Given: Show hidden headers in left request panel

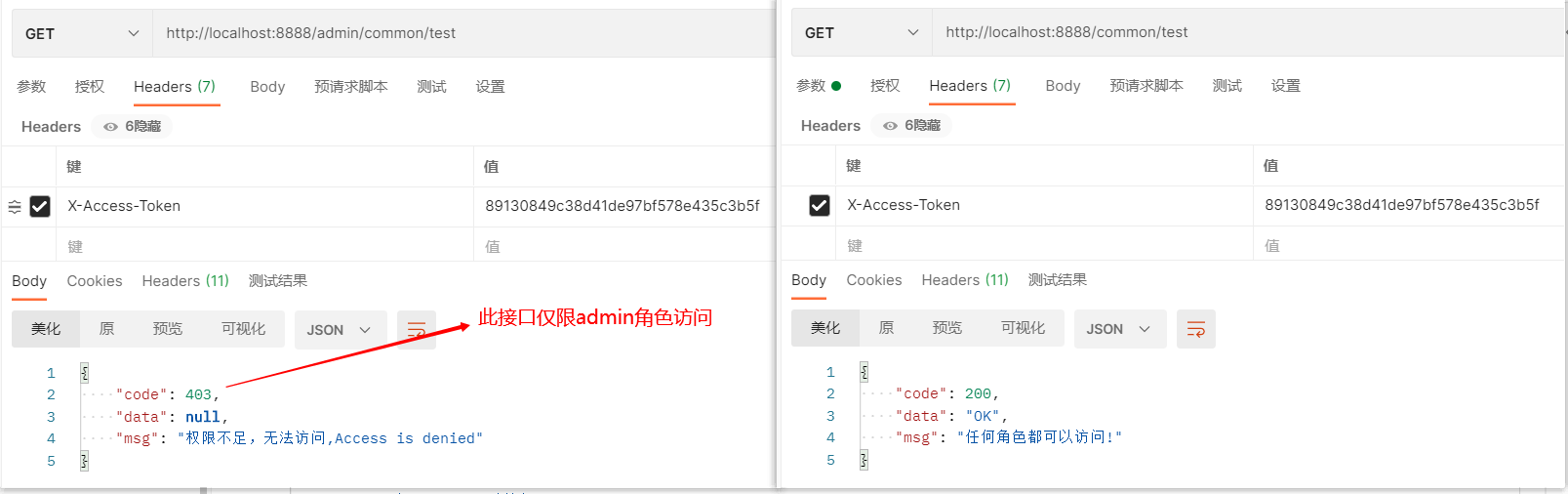Looking at the screenshot, I should tap(132, 127).
